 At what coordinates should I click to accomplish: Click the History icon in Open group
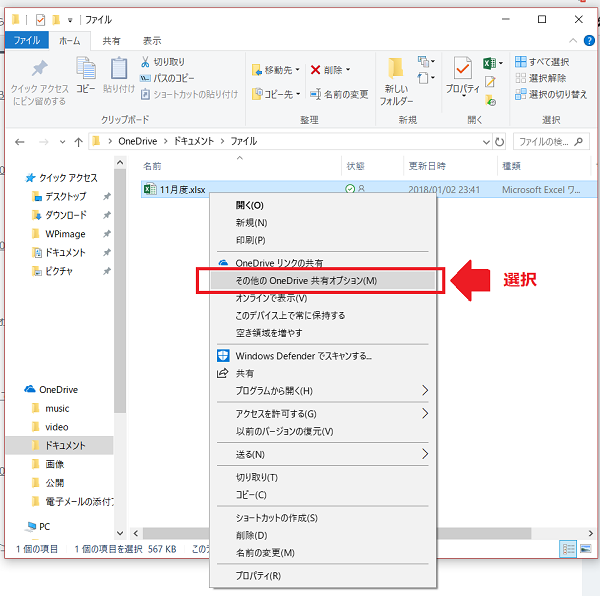pyautogui.click(x=490, y=100)
